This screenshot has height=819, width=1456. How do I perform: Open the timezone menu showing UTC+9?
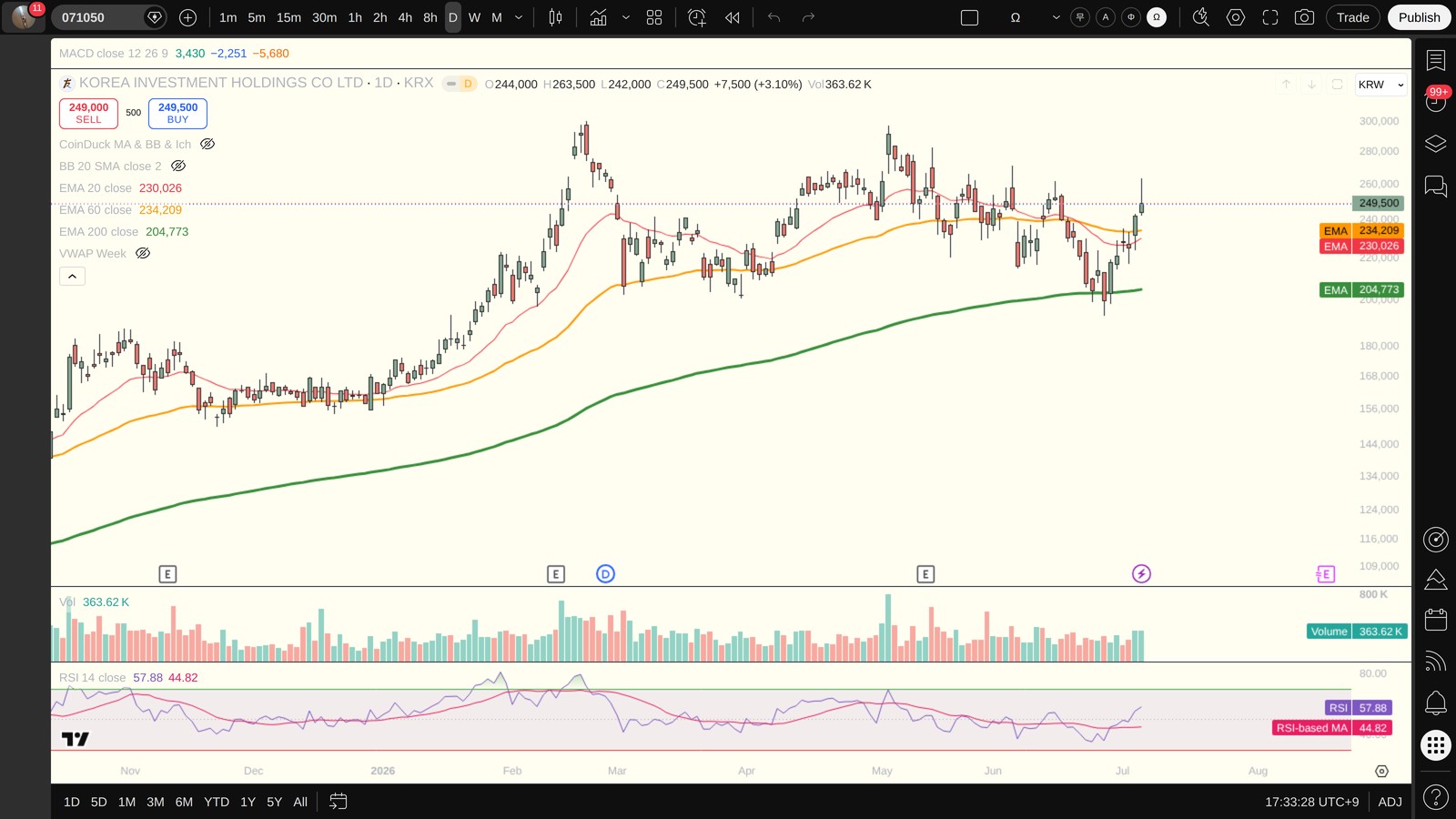1311,802
